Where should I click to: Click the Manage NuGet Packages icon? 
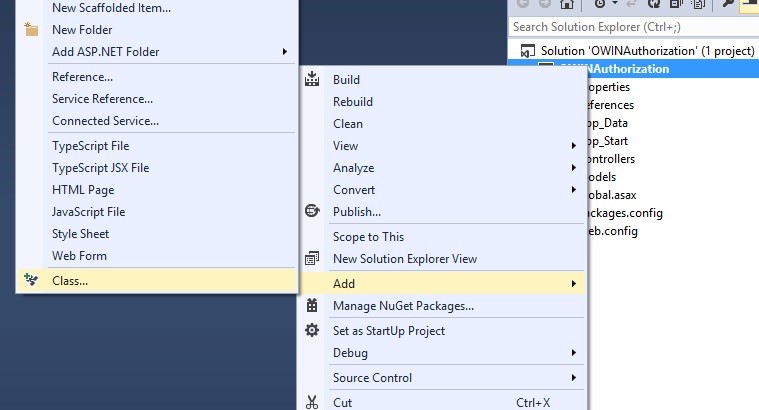tap(312, 305)
